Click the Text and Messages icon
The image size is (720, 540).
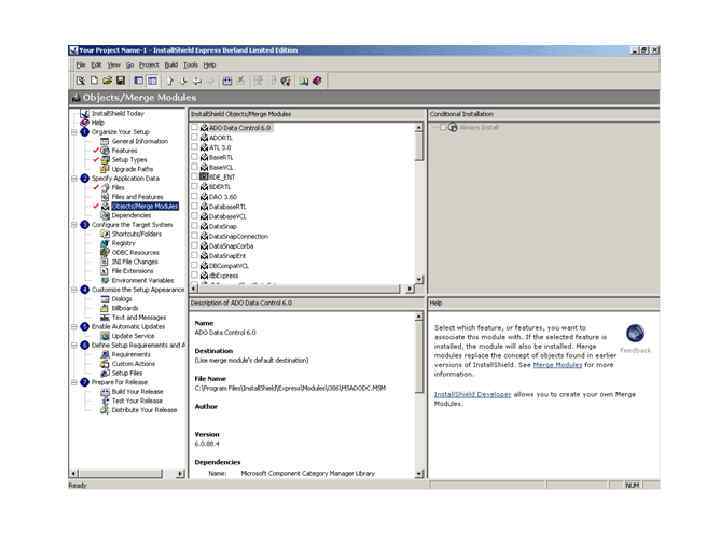(105, 317)
